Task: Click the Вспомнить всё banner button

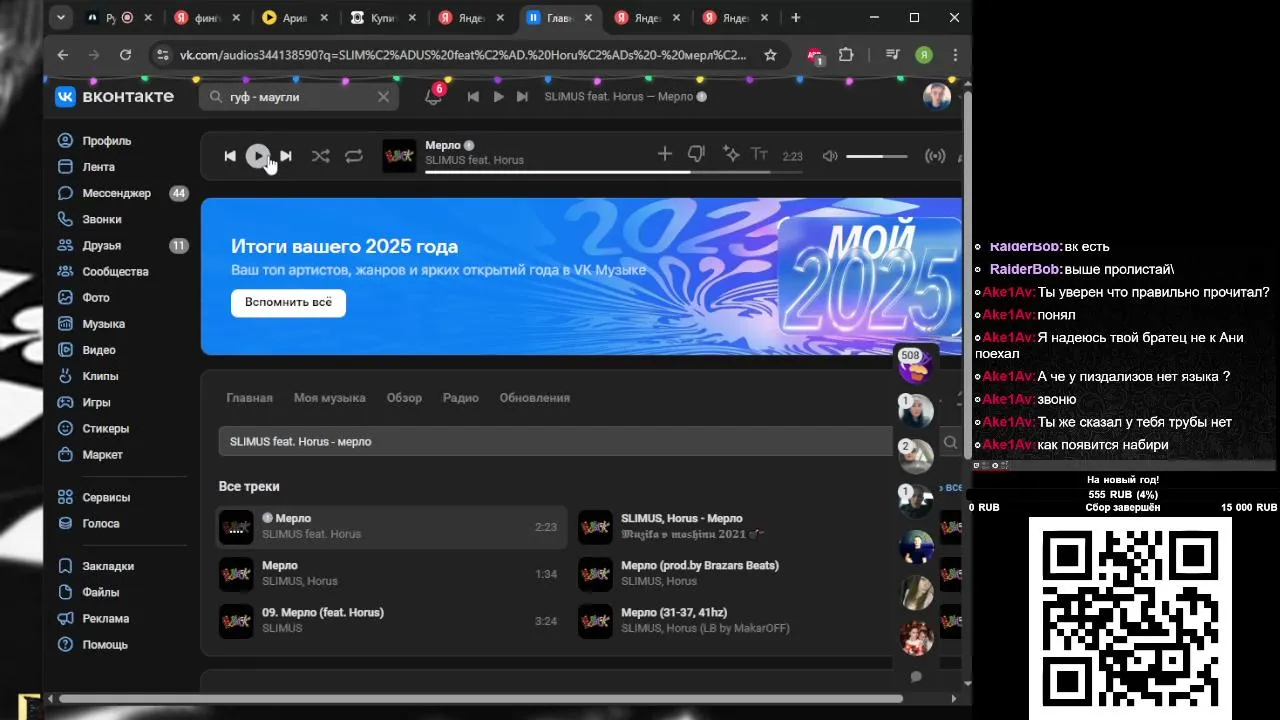Action: (x=288, y=302)
